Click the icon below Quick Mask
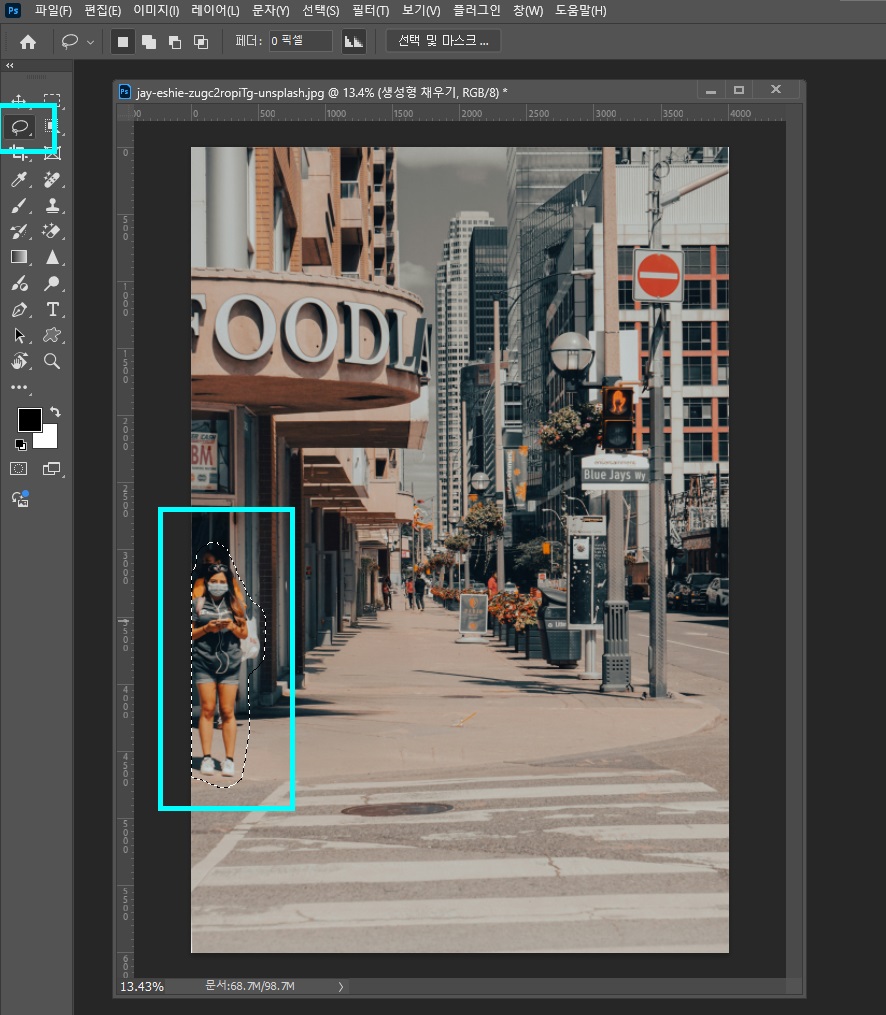This screenshot has height=1015, width=886. [x=20, y=499]
